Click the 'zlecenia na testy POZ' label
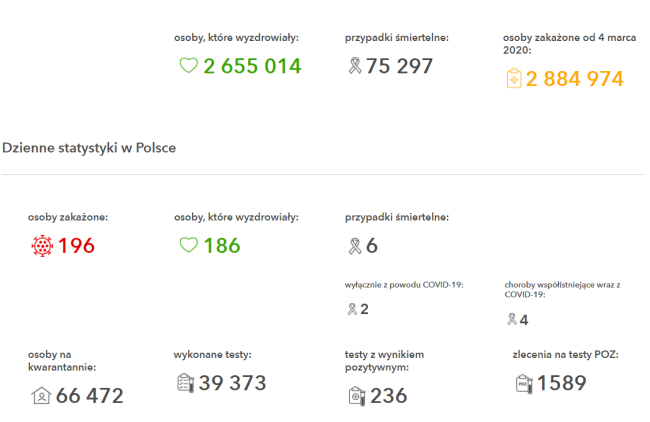This screenshot has width=650, height=422. pos(565,354)
